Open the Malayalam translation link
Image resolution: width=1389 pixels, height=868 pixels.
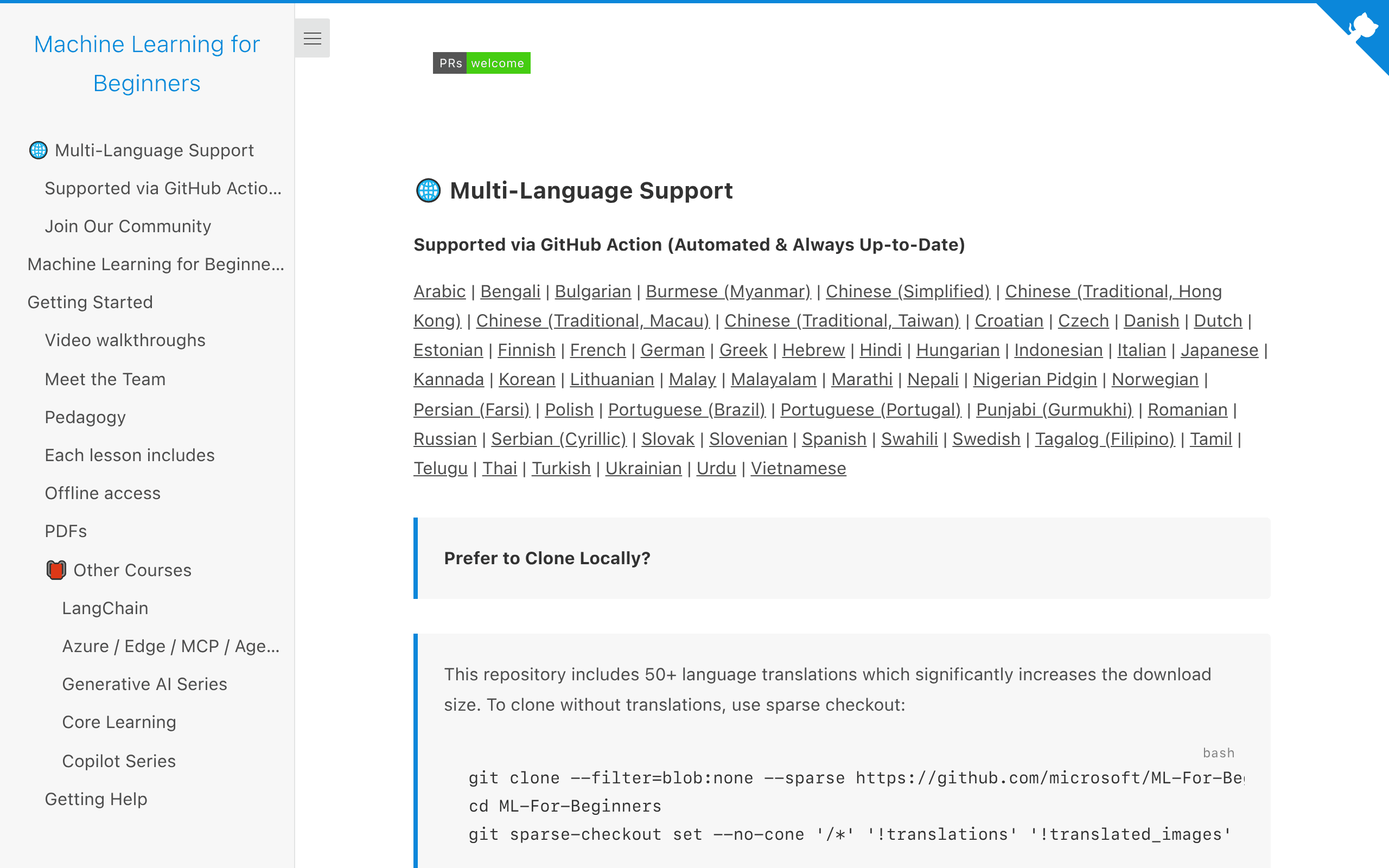click(774, 379)
